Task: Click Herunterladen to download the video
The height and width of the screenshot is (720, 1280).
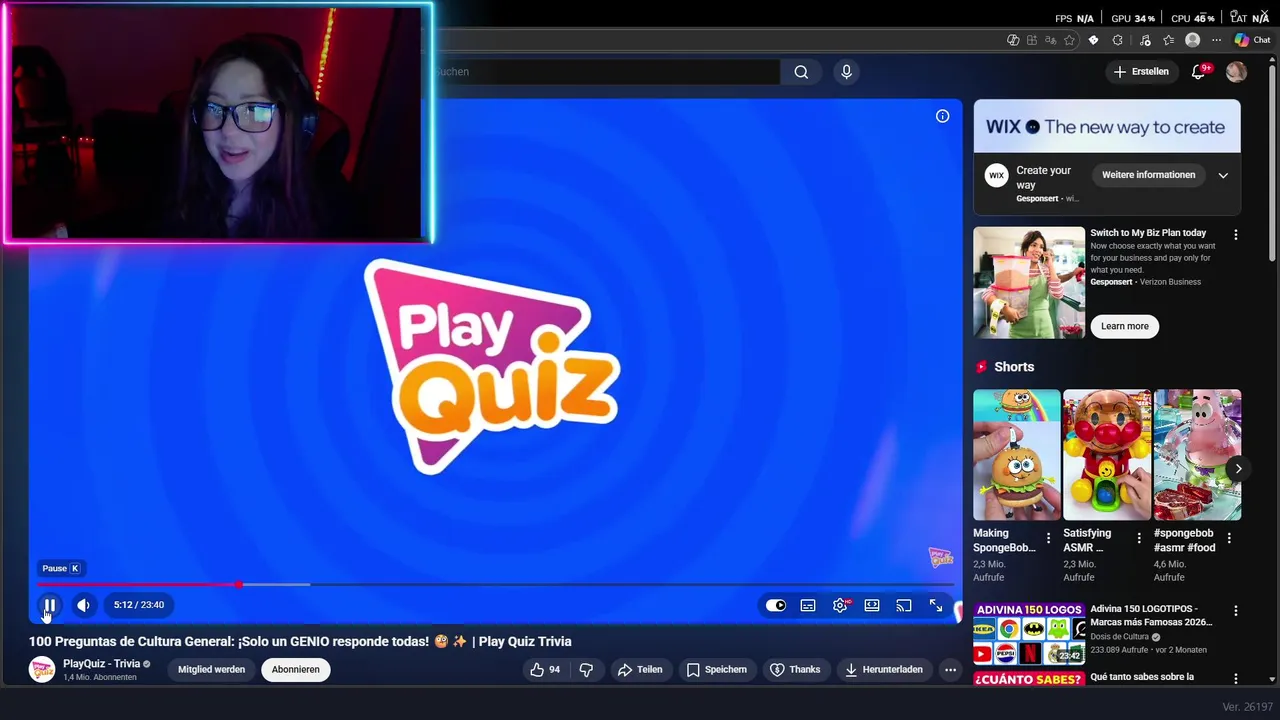Action: tap(884, 670)
